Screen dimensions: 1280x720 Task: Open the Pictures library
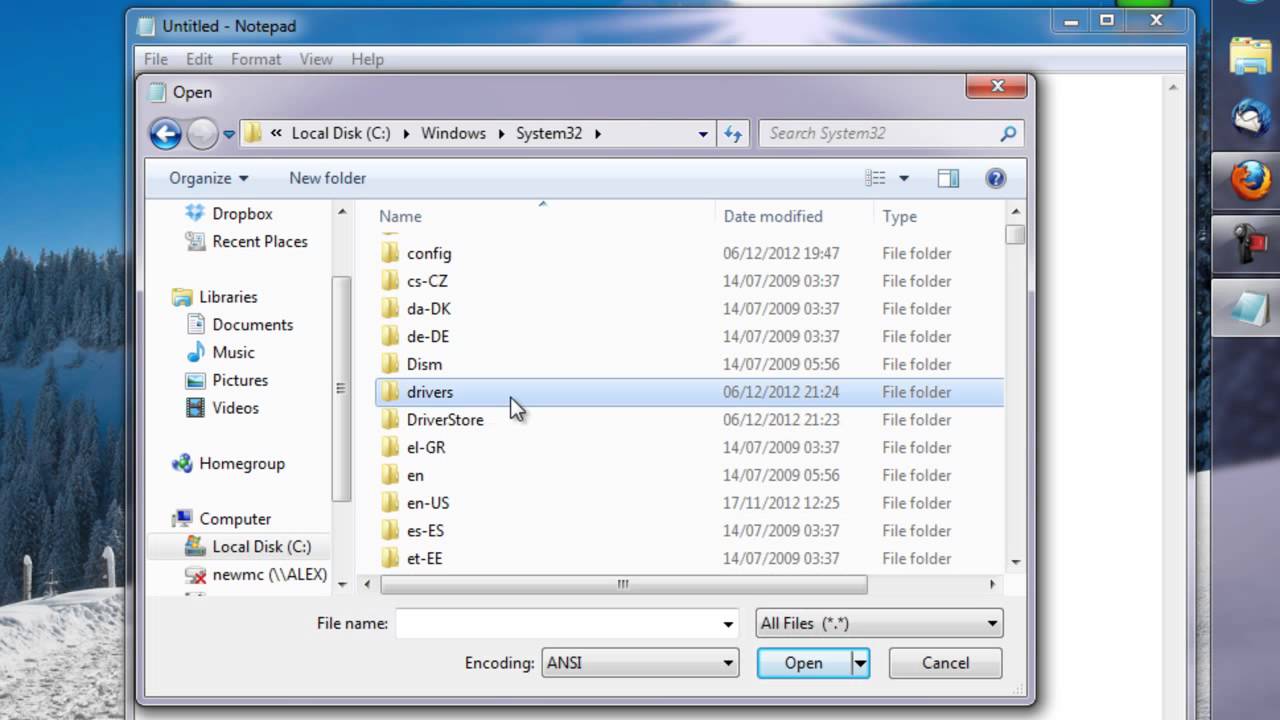pyautogui.click(x=227, y=380)
